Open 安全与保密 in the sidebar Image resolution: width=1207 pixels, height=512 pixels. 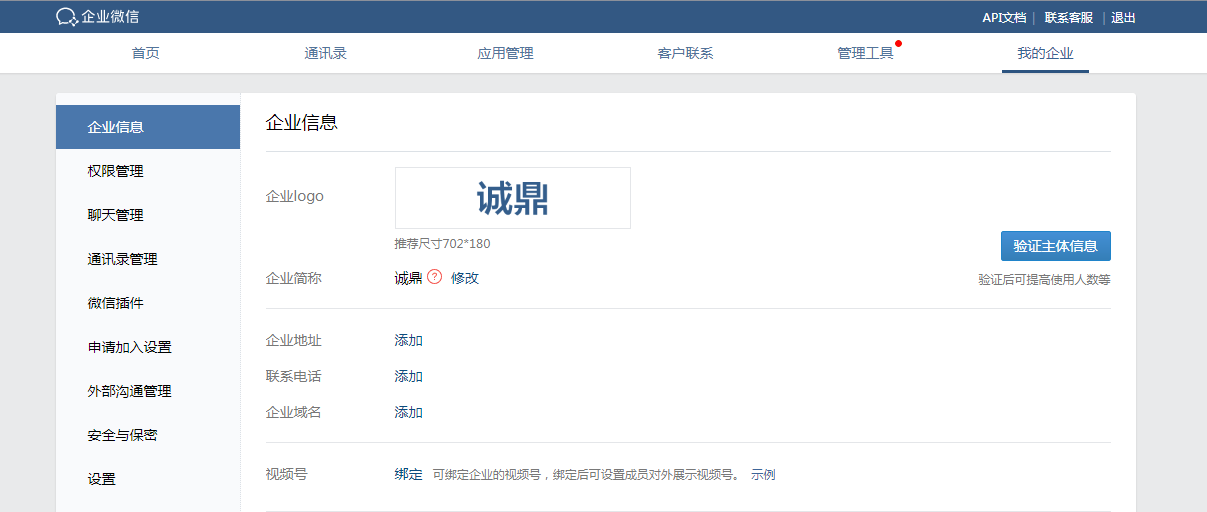click(123, 435)
